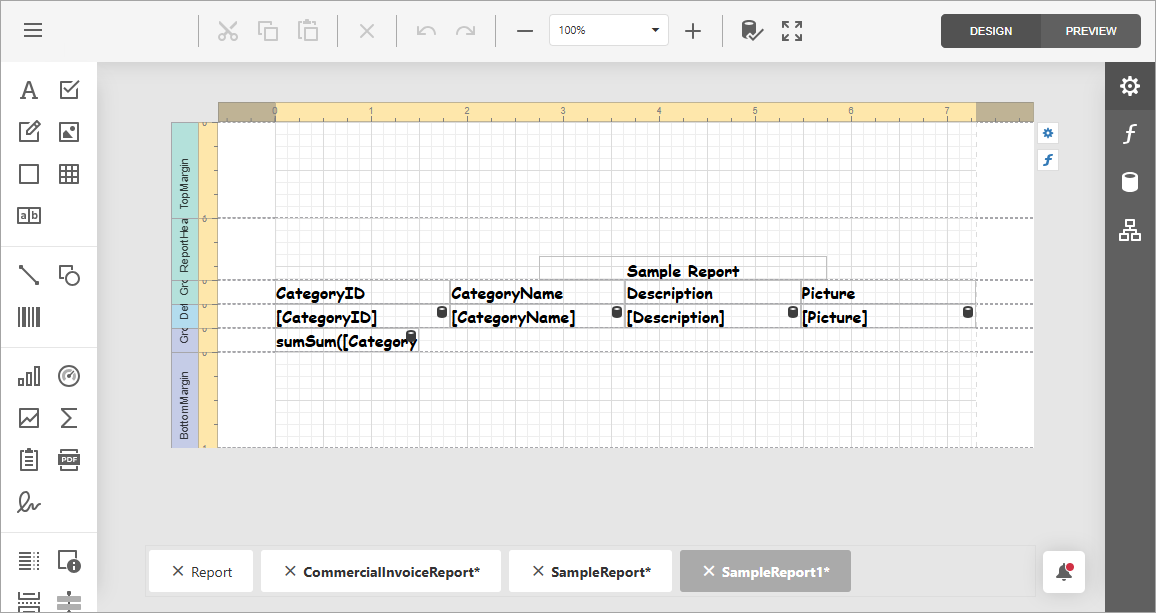
Task: Zoom out with the minus button
Action: [x=525, y=31]
